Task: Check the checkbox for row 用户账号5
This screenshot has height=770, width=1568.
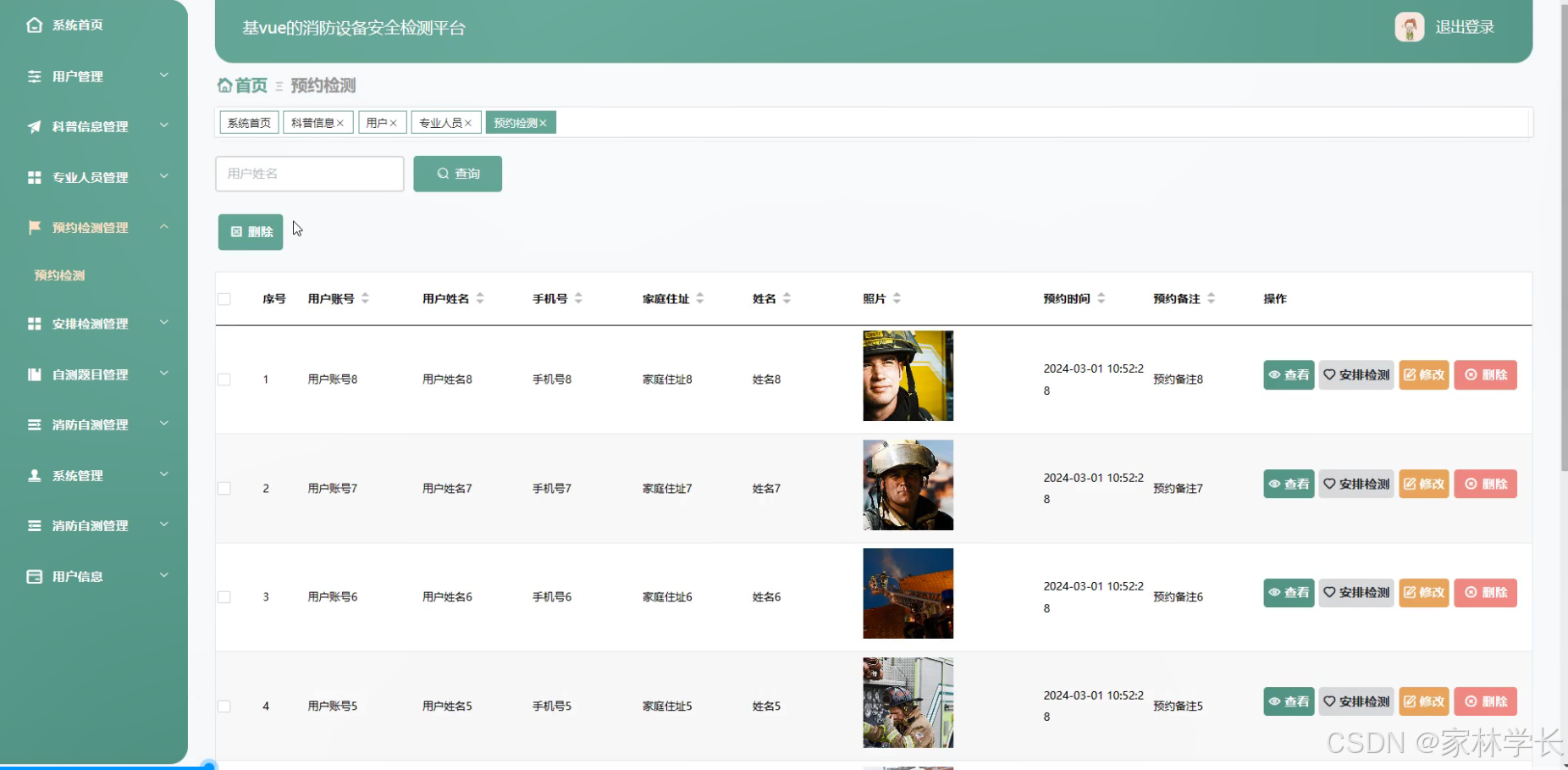Action: 224,706
